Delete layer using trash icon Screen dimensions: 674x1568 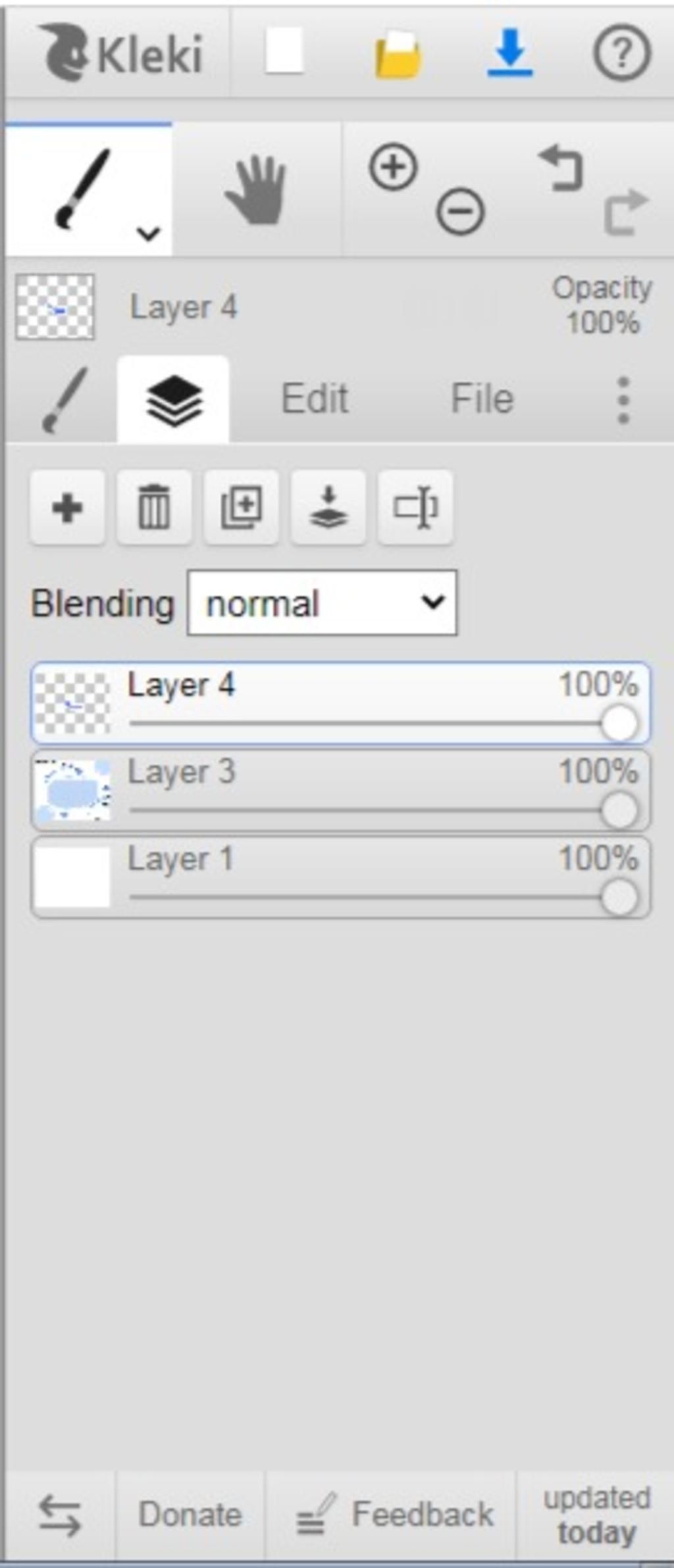(154, 507)
